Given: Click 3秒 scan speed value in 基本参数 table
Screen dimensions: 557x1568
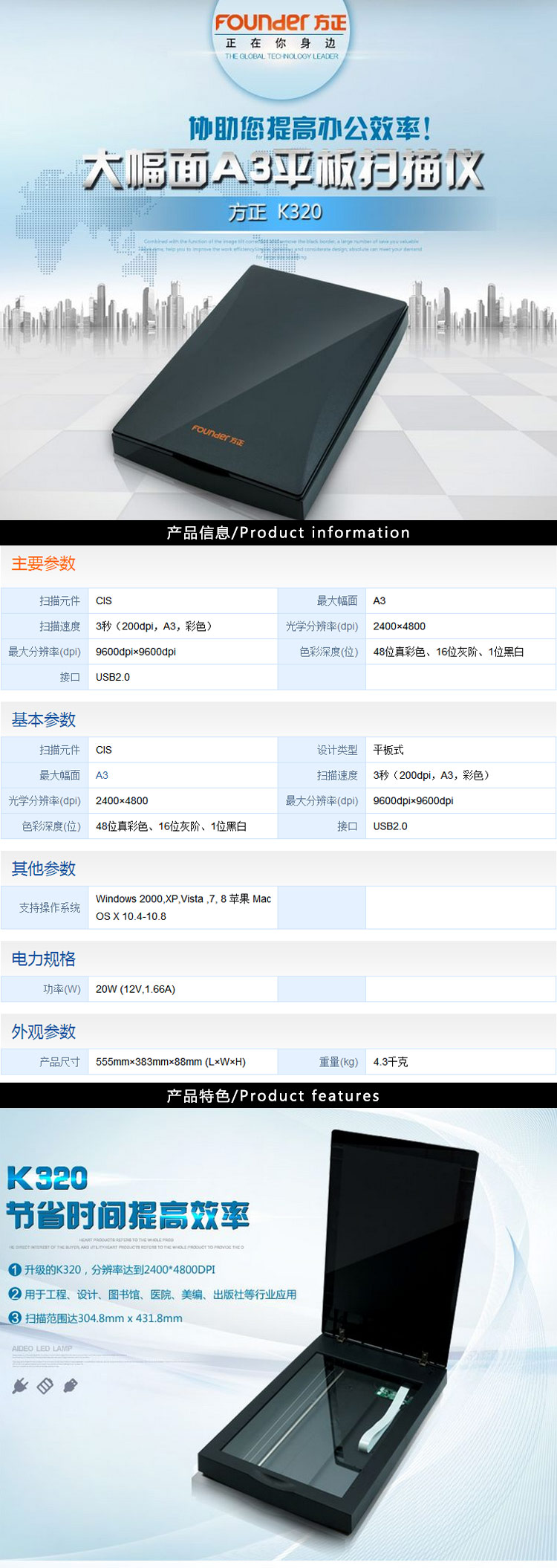Looking at the screenshot, I should click(431, 775).
